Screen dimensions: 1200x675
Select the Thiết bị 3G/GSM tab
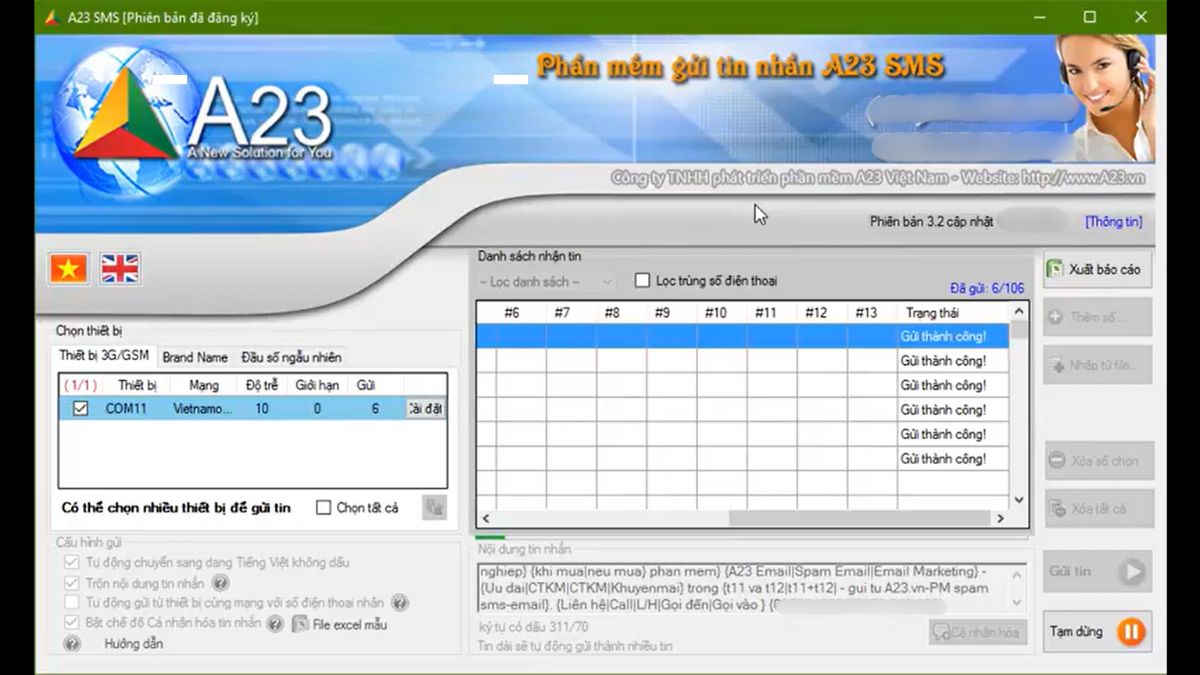pyautogui.click(x=104, y=356)
